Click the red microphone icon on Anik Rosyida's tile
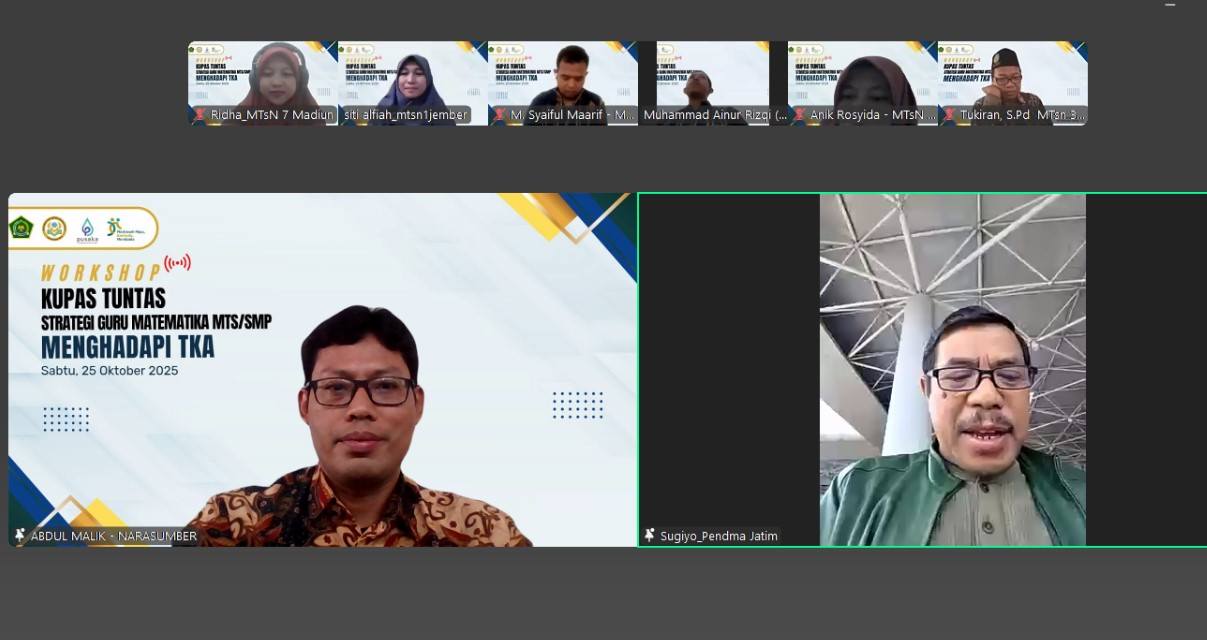This screenshot has height=640, width=1207. click(x=800, y=115)
